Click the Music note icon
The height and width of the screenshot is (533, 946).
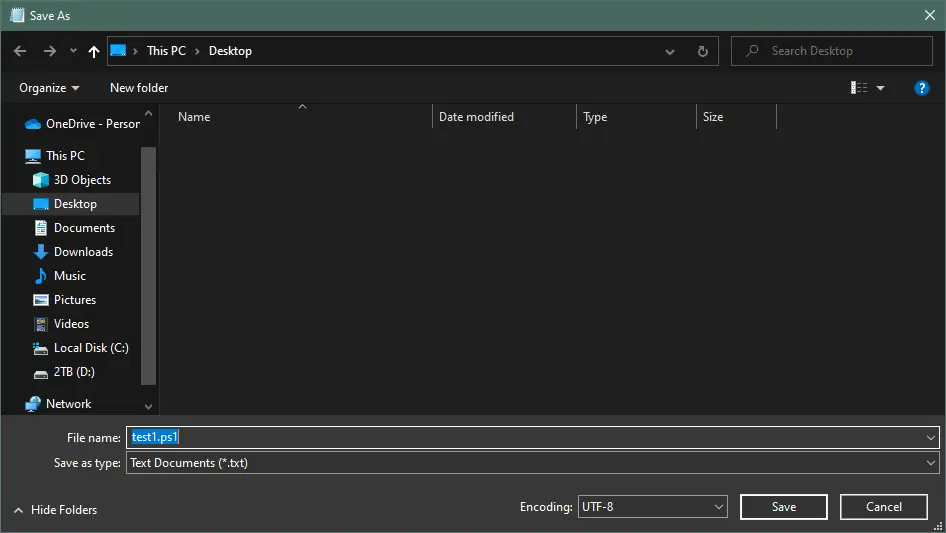[40, 276]
